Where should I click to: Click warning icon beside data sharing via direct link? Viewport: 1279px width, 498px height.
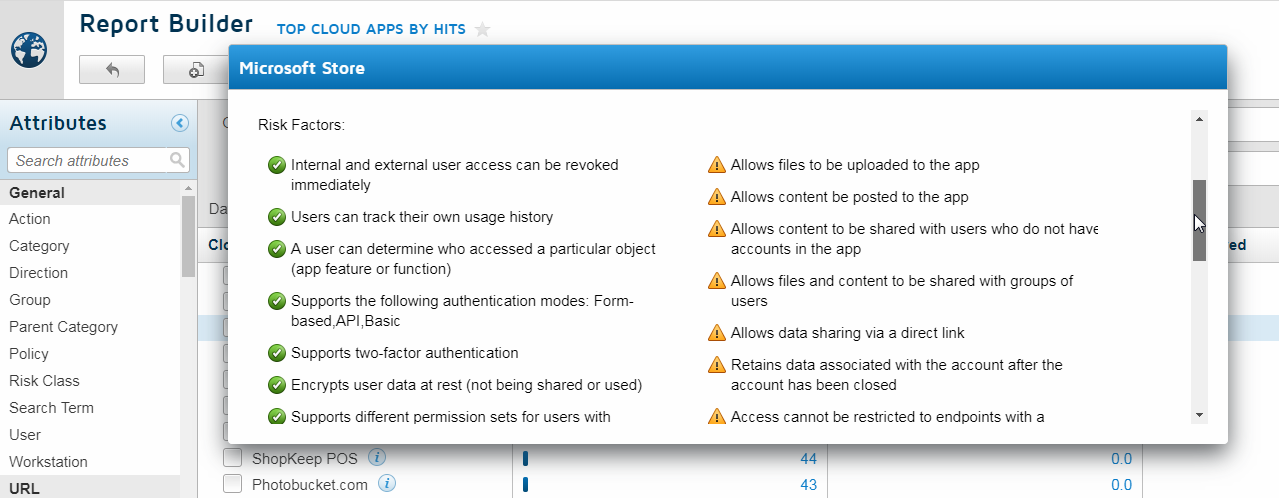click(x=716, y=333)
